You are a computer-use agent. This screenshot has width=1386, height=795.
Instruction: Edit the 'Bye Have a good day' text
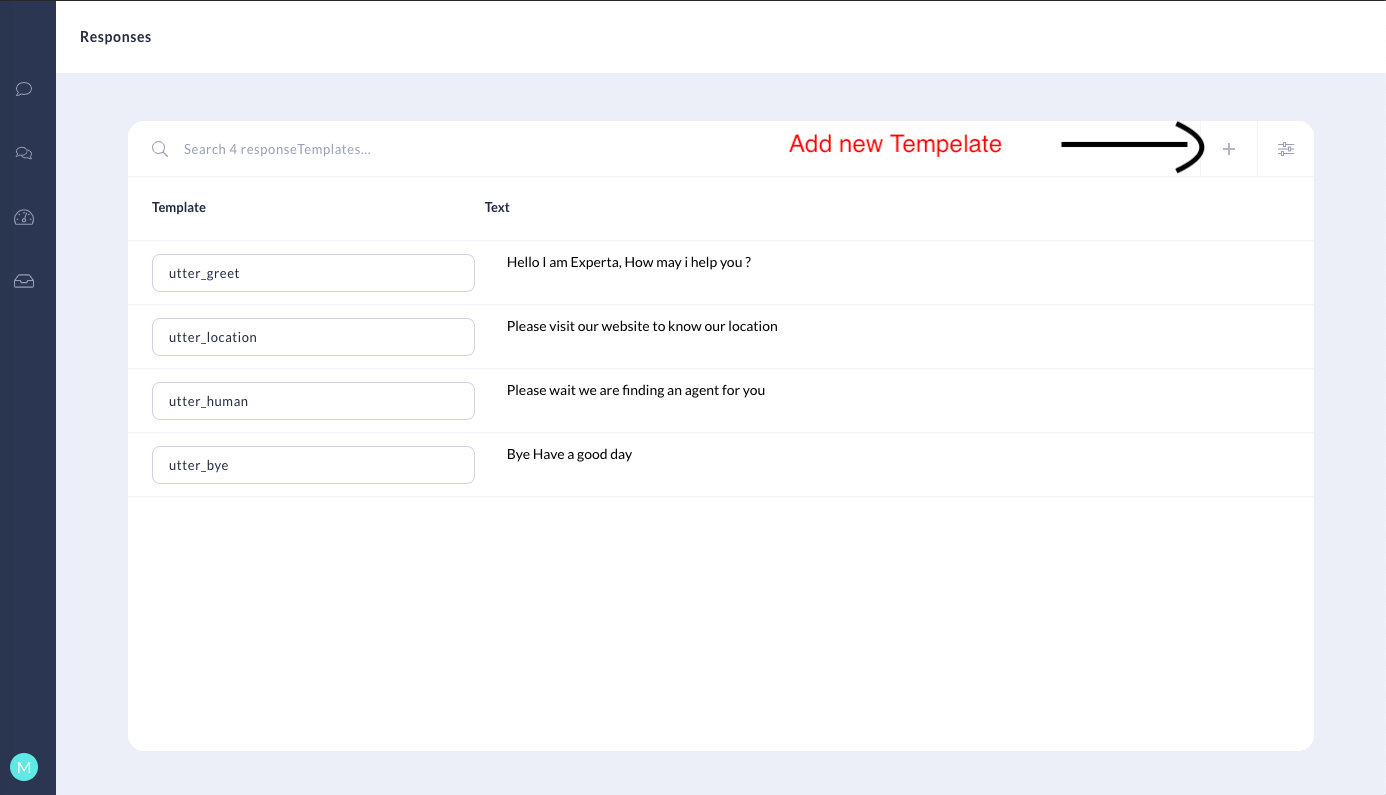pos(569,454)
